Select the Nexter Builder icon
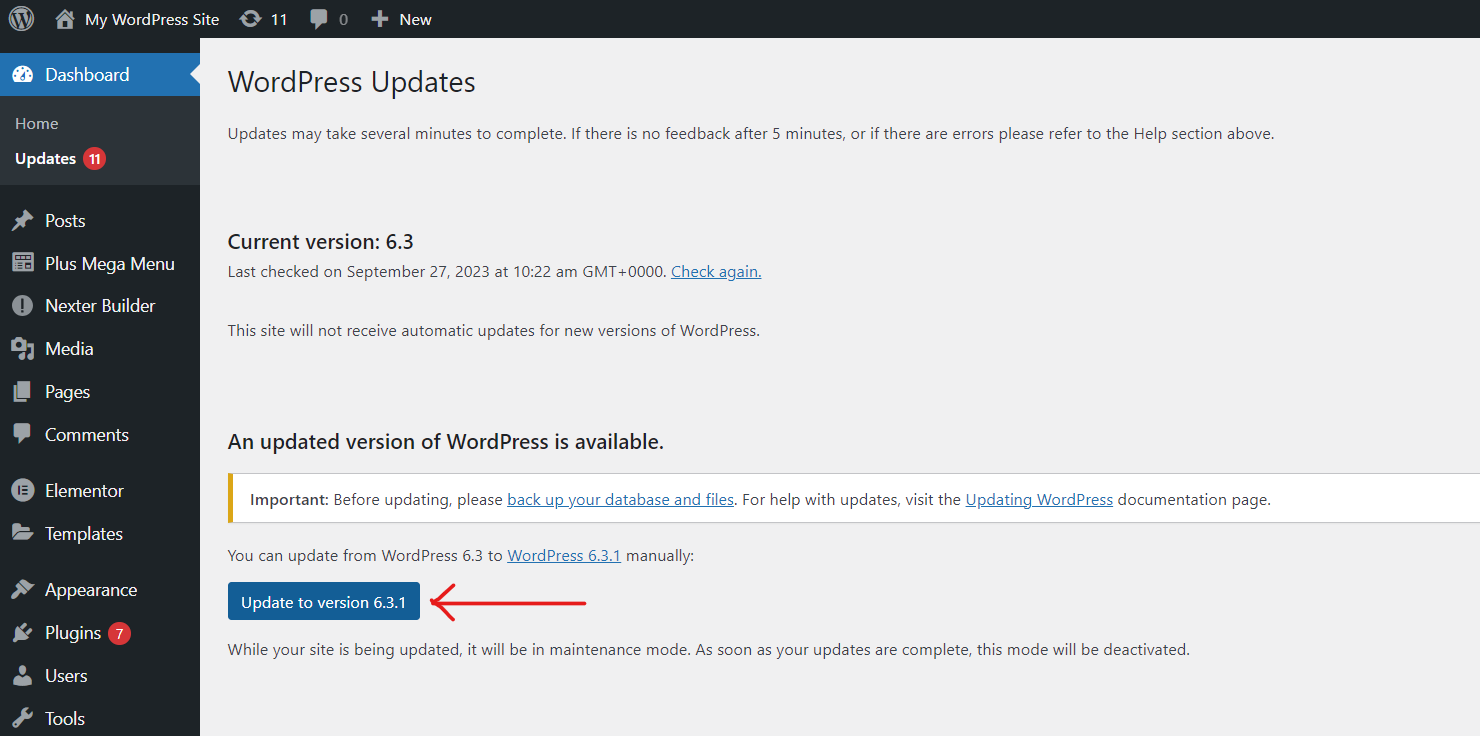The height and width of the screenshot is (736, 1480). coord(24,305)
